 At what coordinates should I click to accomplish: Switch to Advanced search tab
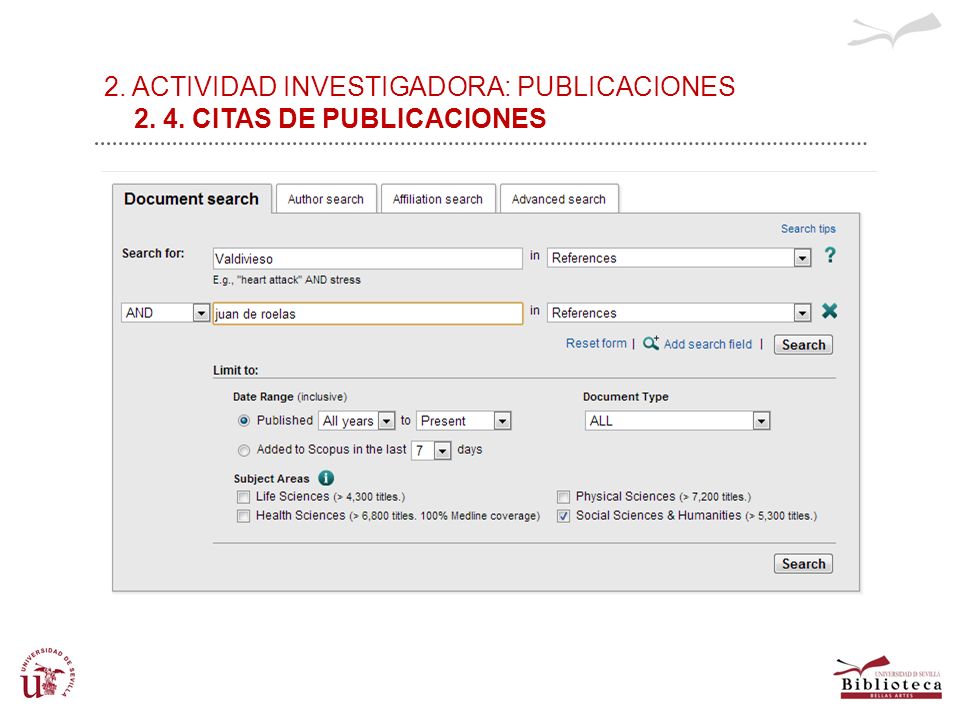559,199
